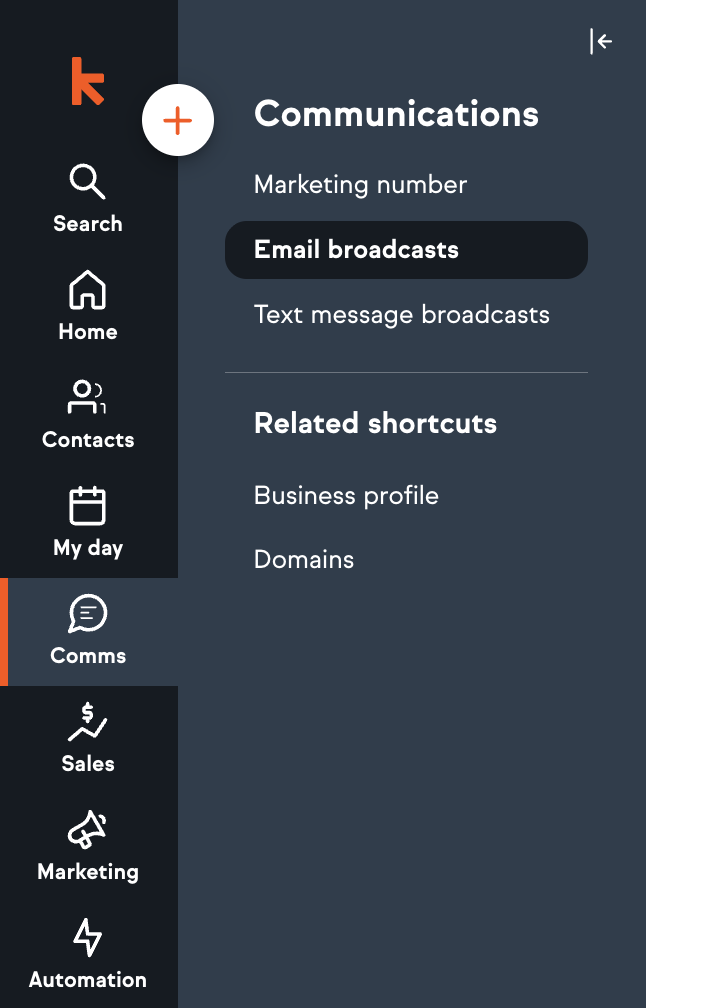Select Email broadcasts menu item
704x1008 pixels.
pos(406,250)
